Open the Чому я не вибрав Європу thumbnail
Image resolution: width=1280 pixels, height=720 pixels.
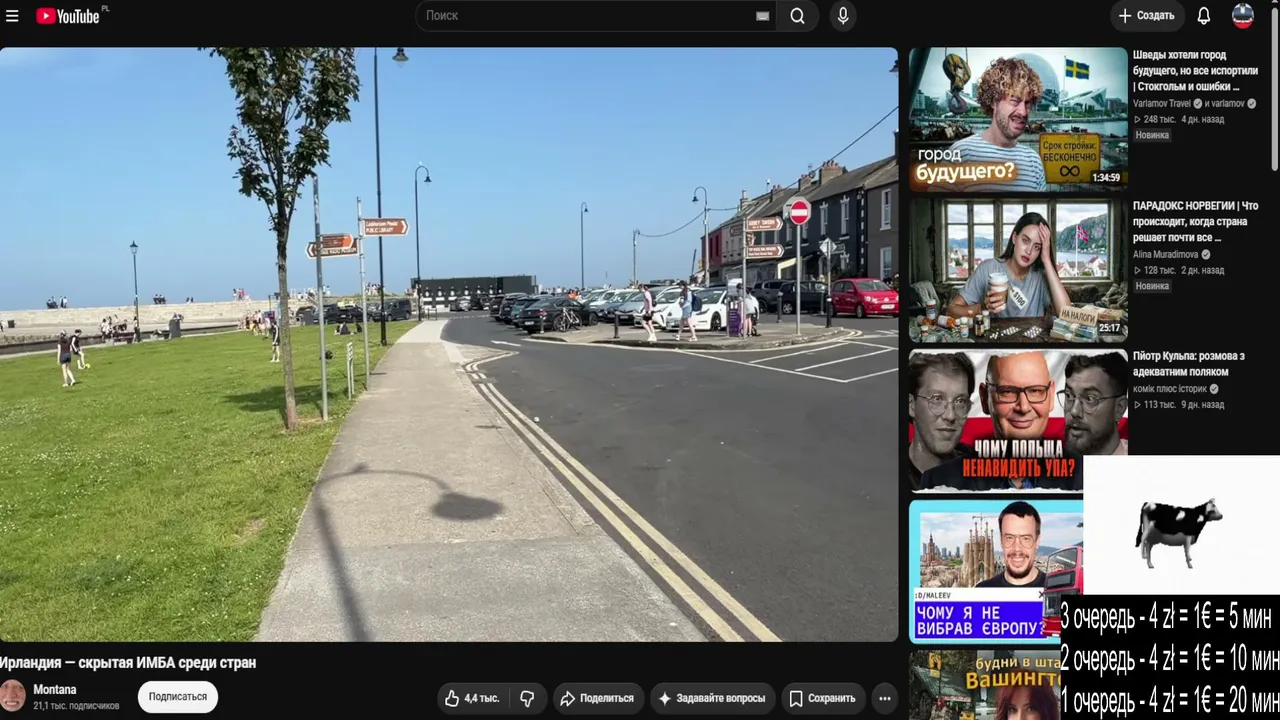996,570
